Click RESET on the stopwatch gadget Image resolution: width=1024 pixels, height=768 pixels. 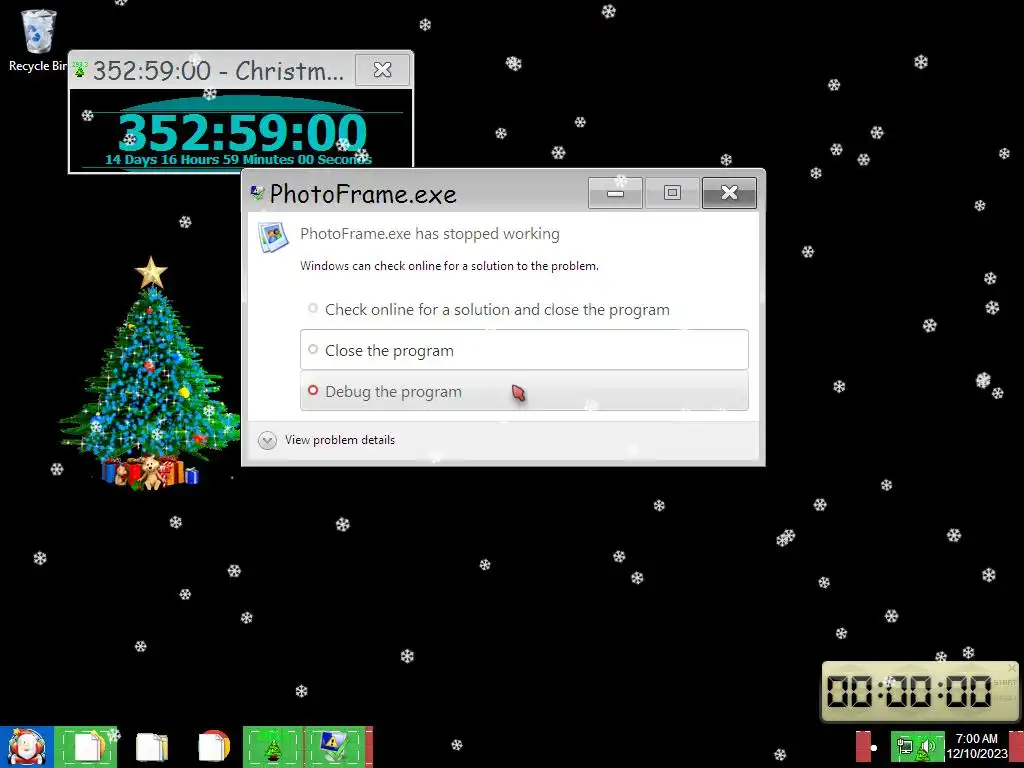[x=1005, y=698]
